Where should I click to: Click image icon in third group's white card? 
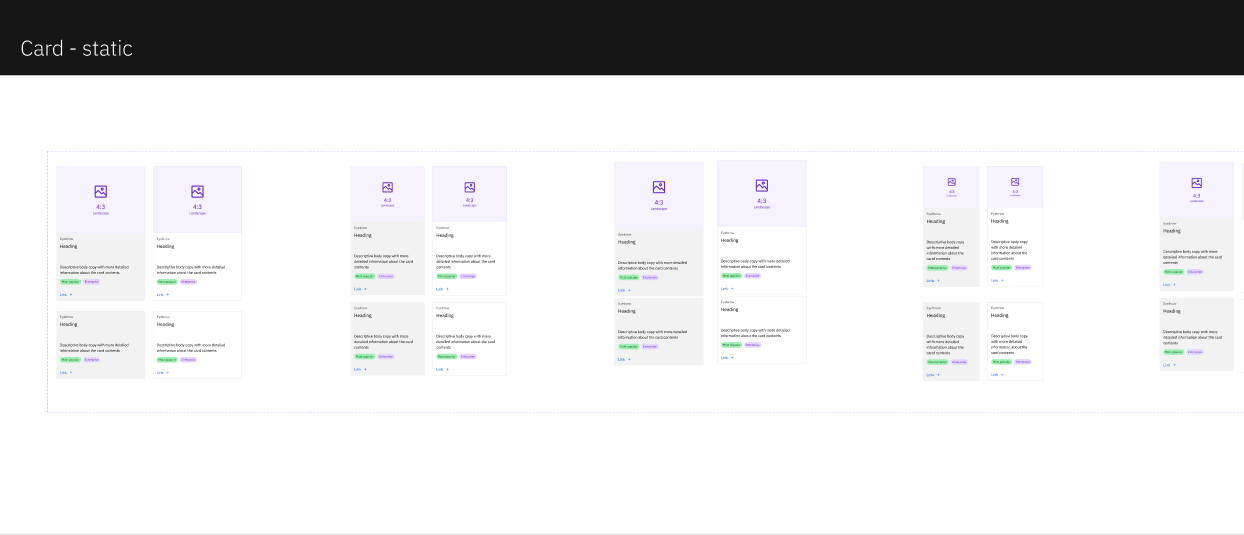[x=761, y=185]
